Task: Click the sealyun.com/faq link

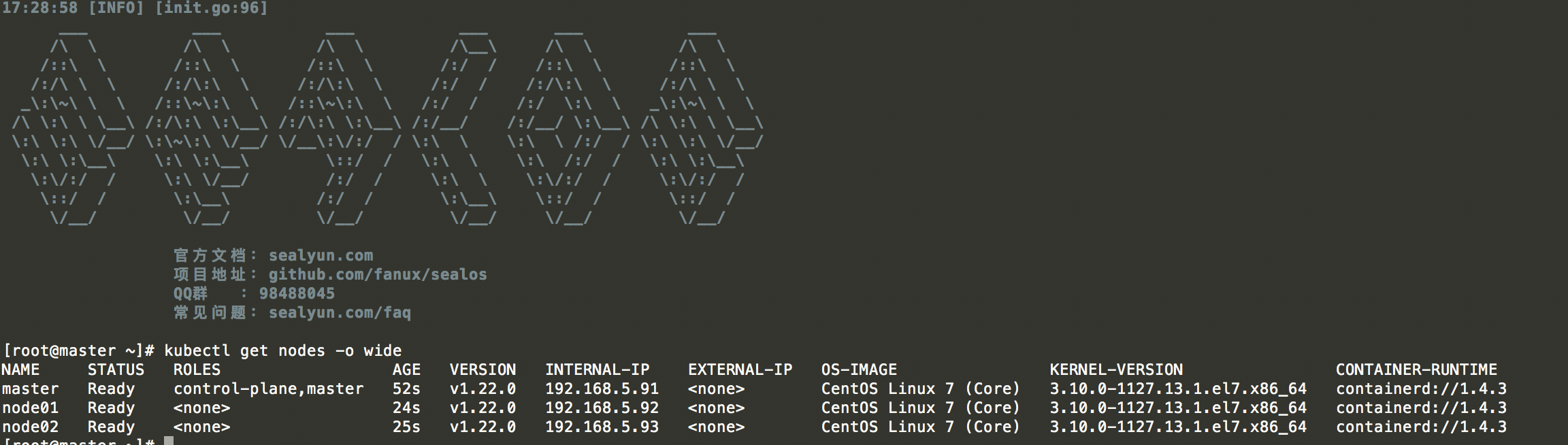Action: pos(340,313)
